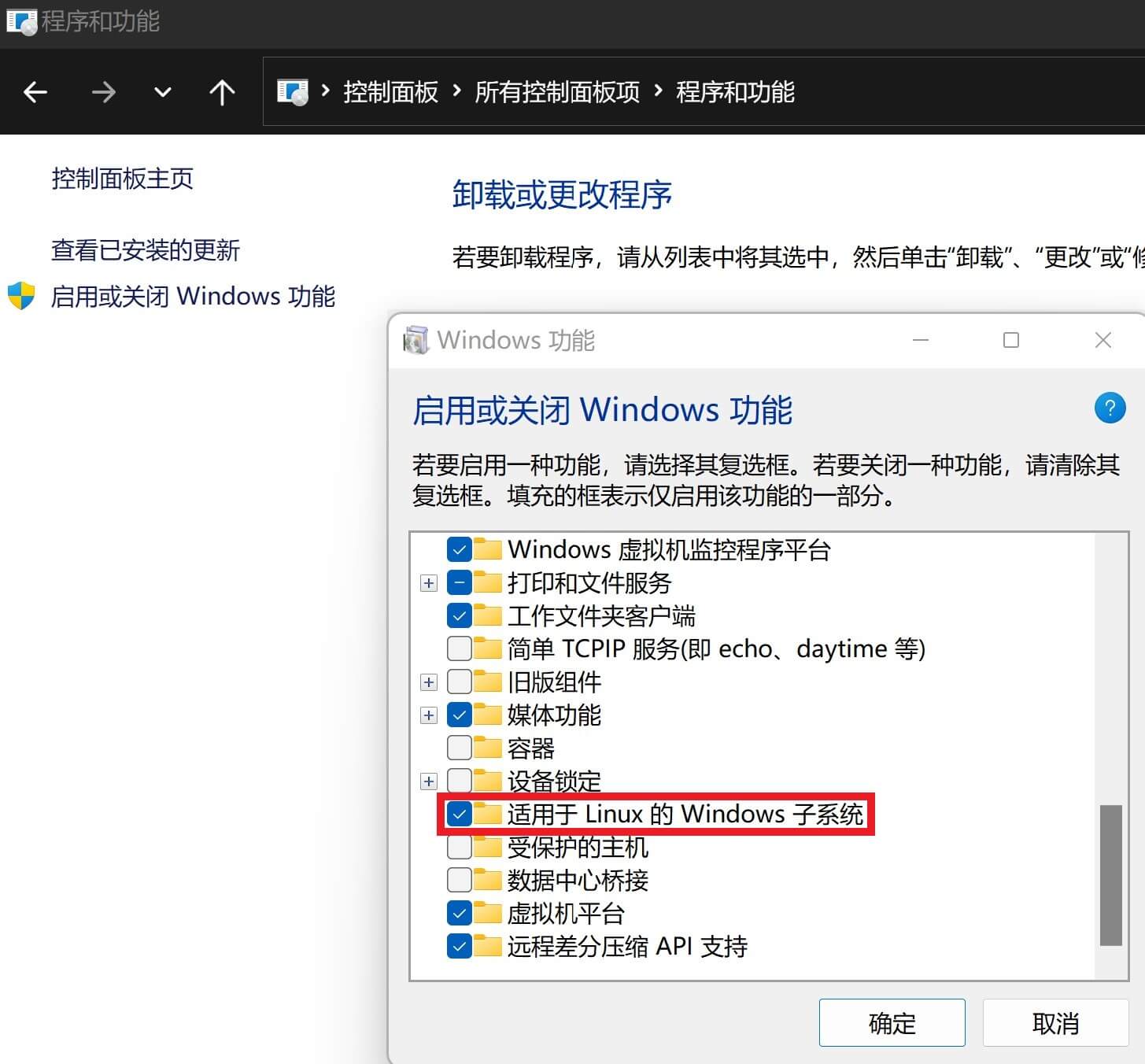
Task: Click the forward navigation arrow
Action: (104, 92)
